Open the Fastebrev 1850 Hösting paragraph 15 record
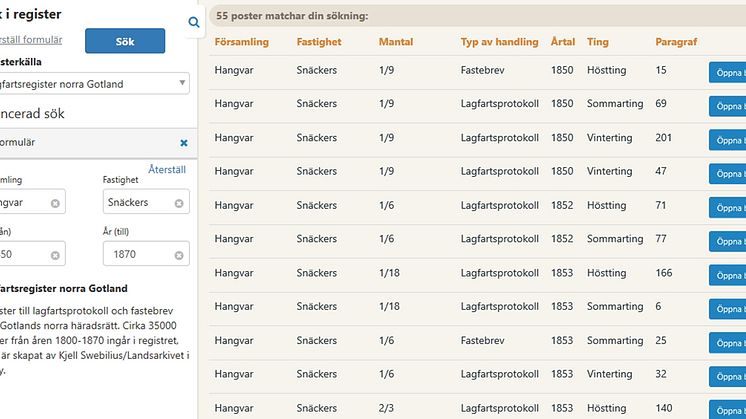Viewport: 746px width, 419px height. [727, 72]
